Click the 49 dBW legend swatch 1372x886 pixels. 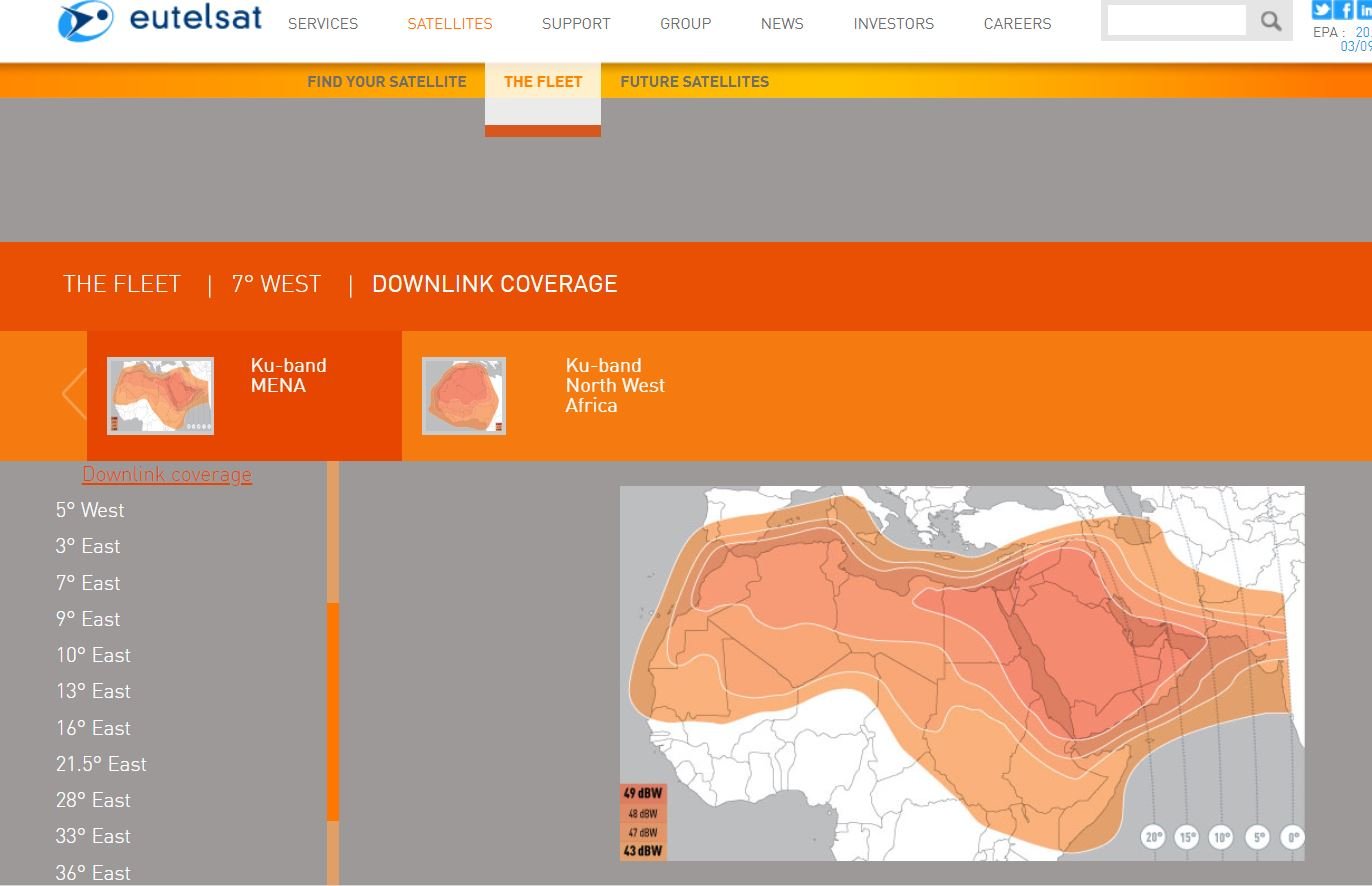[643, 794]
